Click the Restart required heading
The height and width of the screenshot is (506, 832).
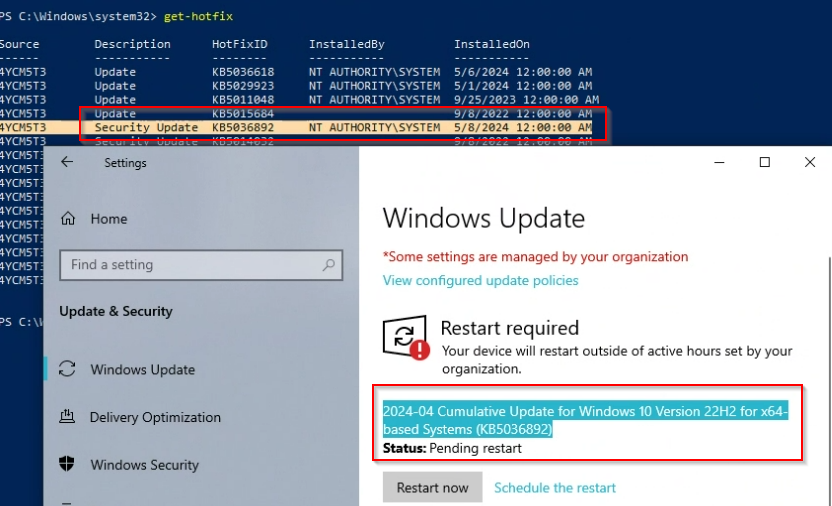[509, 328]
